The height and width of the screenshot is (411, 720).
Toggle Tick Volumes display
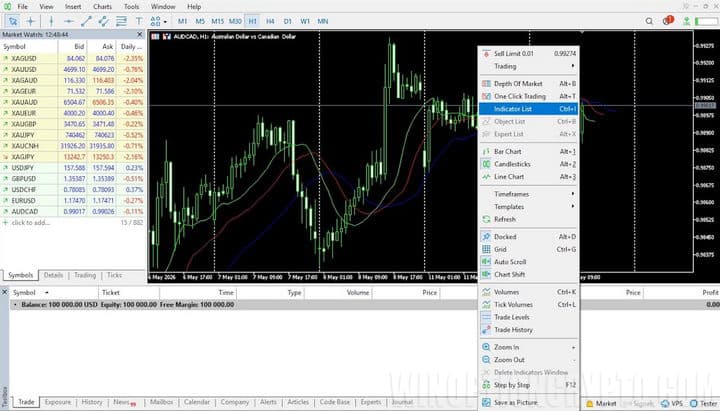pos(529,304)
